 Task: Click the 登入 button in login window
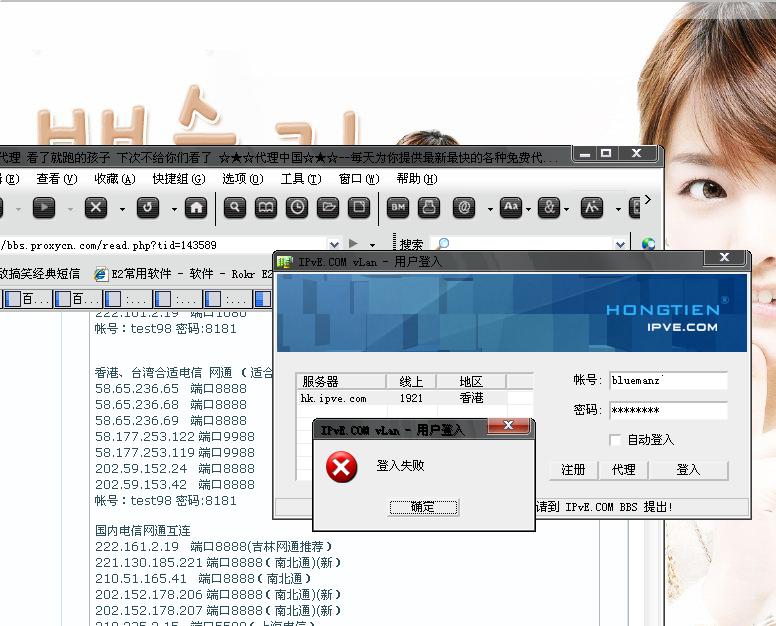(688, 470)
